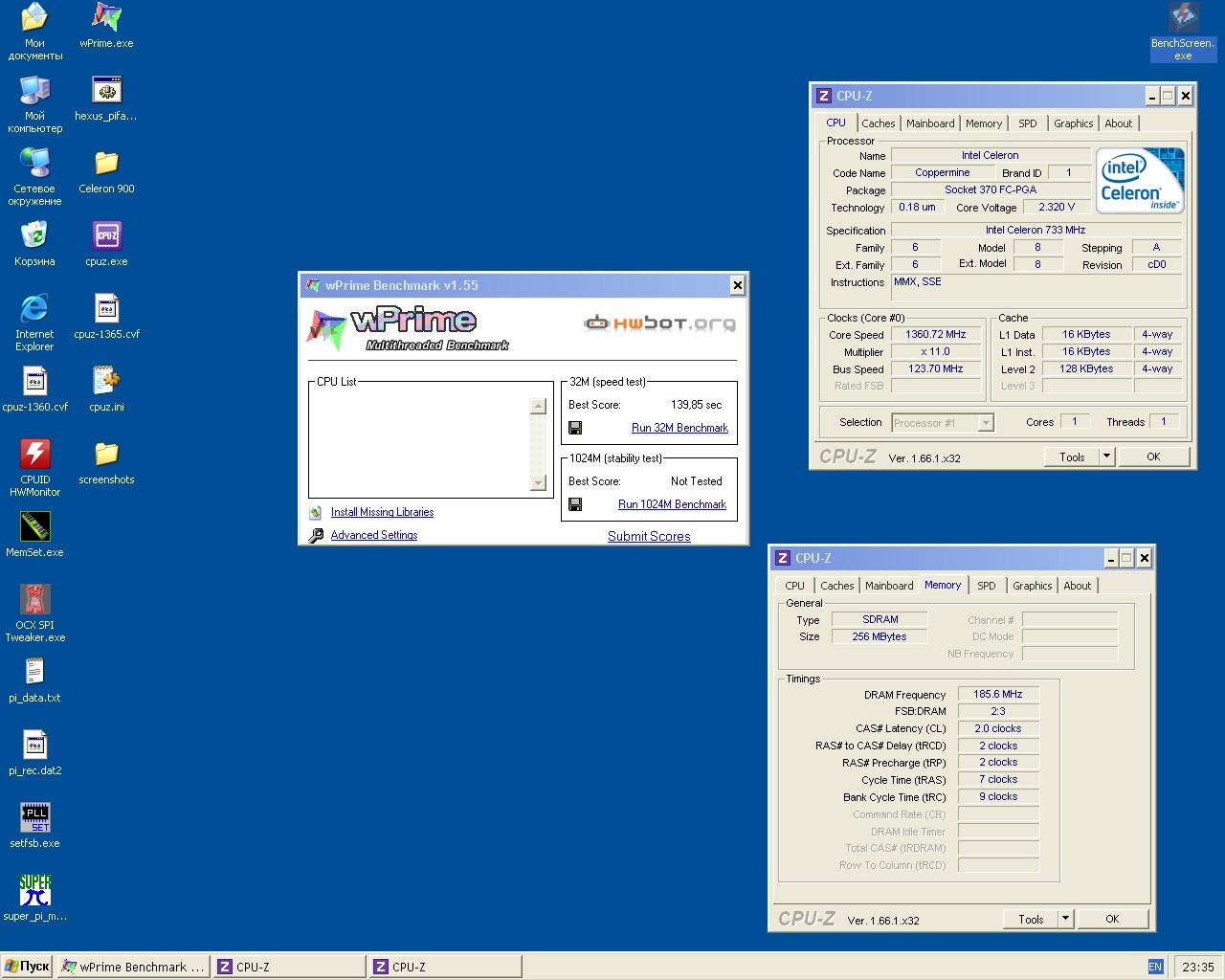Open the Recycle Bin (Корзина) icon
Image resolution: width=1225 pixels, height=980 pixels.
point(34,244)
